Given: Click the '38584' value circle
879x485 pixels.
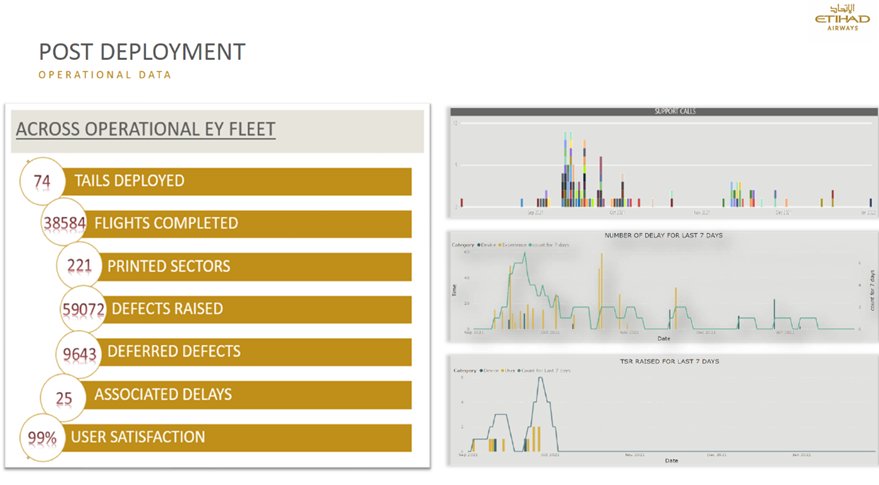Looking at the screenshot, I should point(64,223).
